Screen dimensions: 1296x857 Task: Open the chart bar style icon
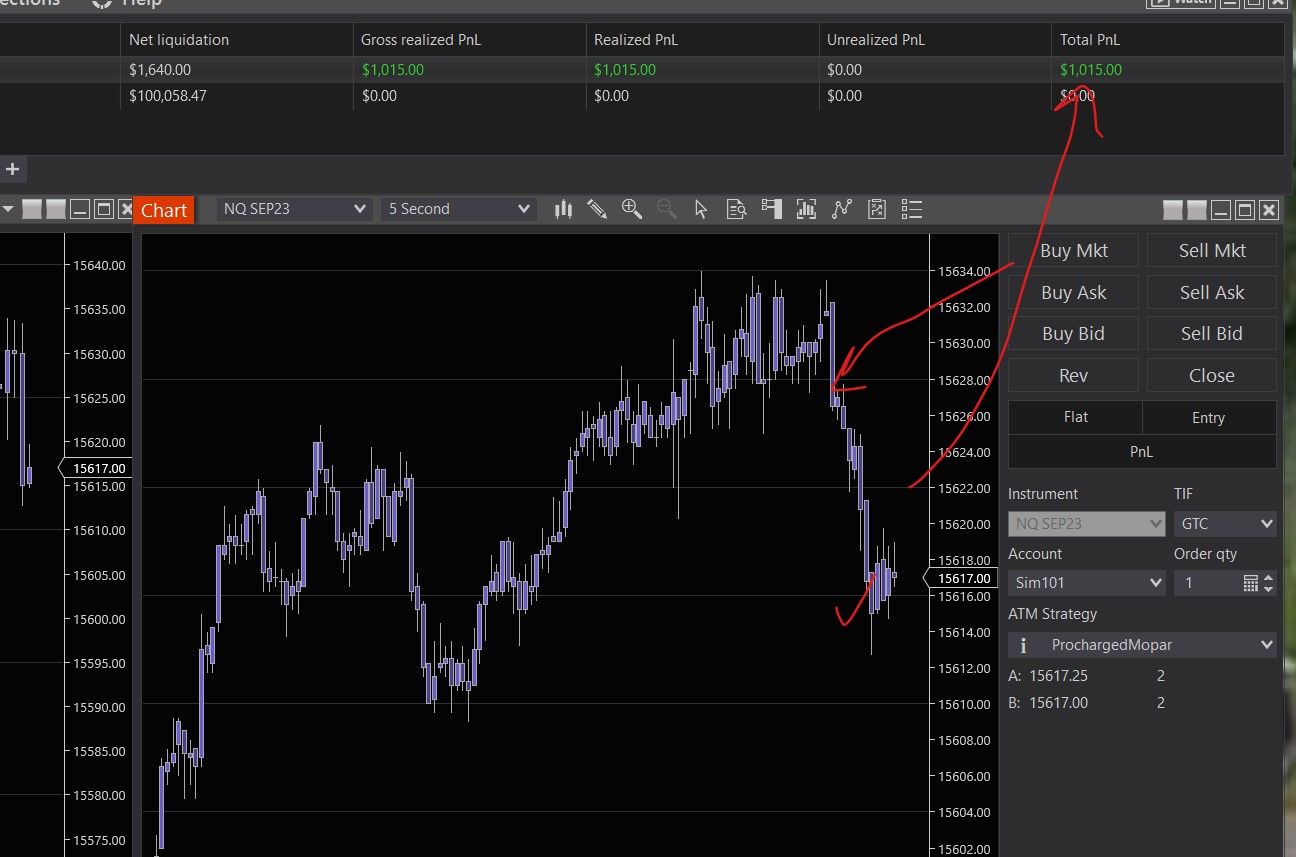pyautogui.click(x=563, y=209)
